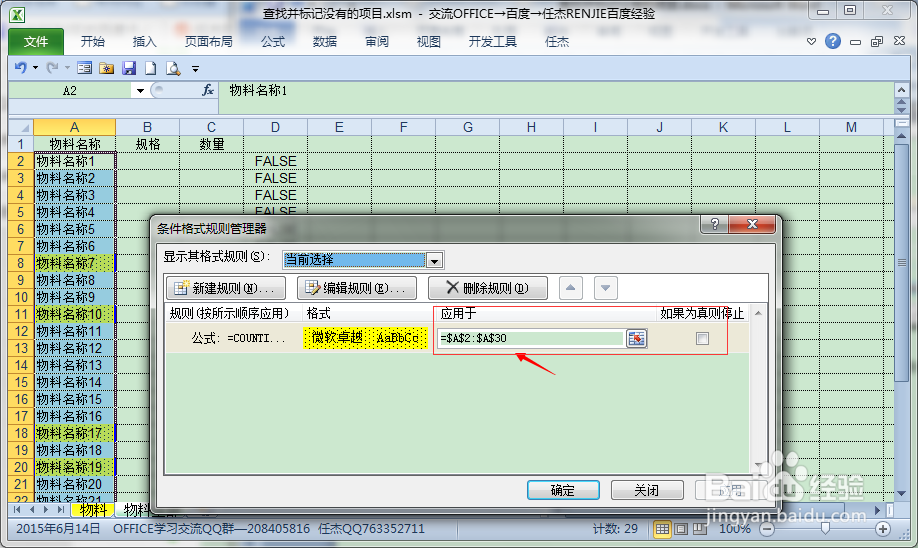The height and width of the screenshot is (548, 918).
Task: Select the rule 公式: =COUNTI...
Action: point(239,338)
